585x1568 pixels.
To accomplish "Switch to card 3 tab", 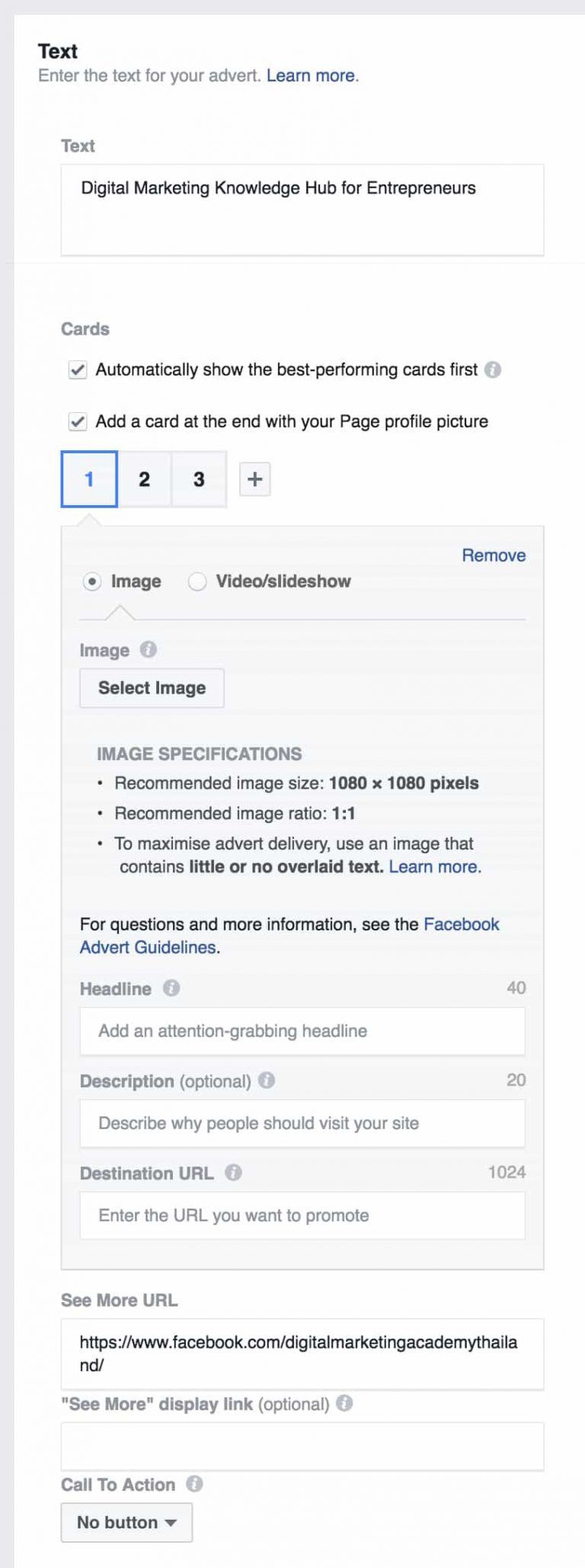I will (199, 479).
